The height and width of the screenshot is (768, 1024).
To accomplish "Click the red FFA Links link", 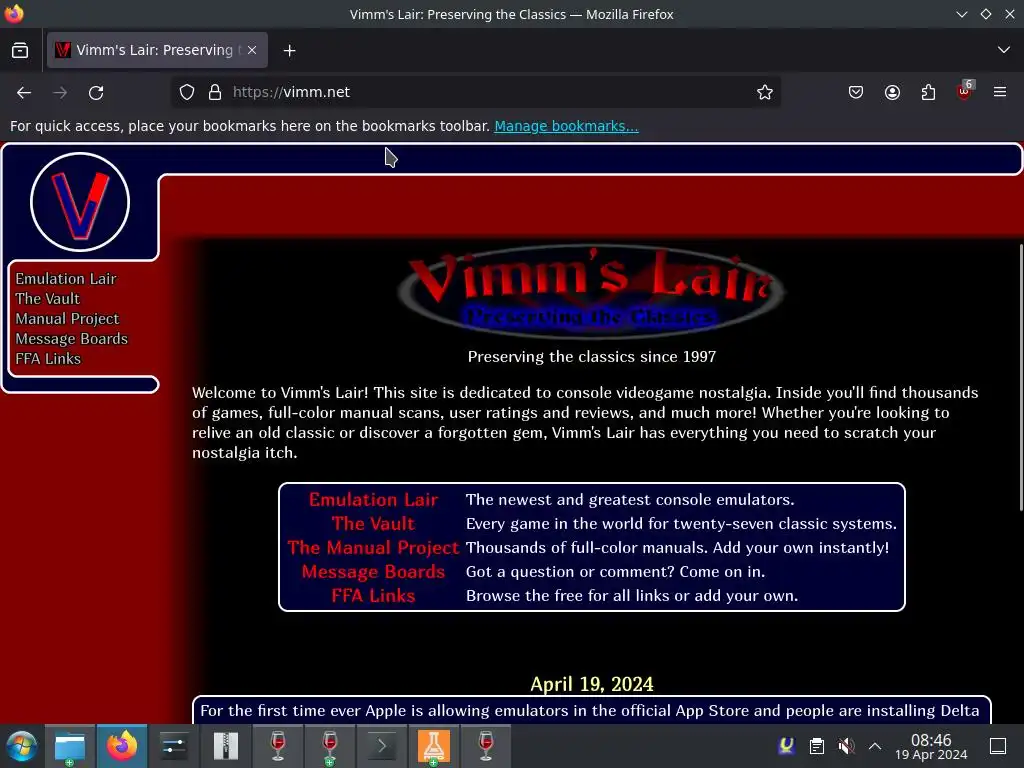I will (x=373, y=596).
